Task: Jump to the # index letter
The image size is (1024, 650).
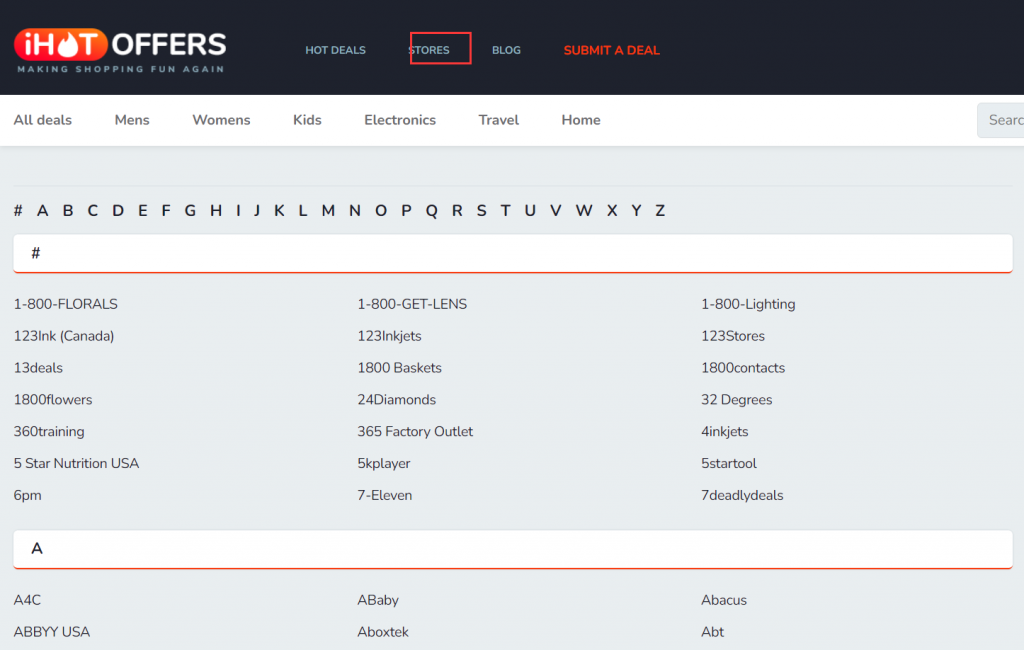Action: (18, 210)
